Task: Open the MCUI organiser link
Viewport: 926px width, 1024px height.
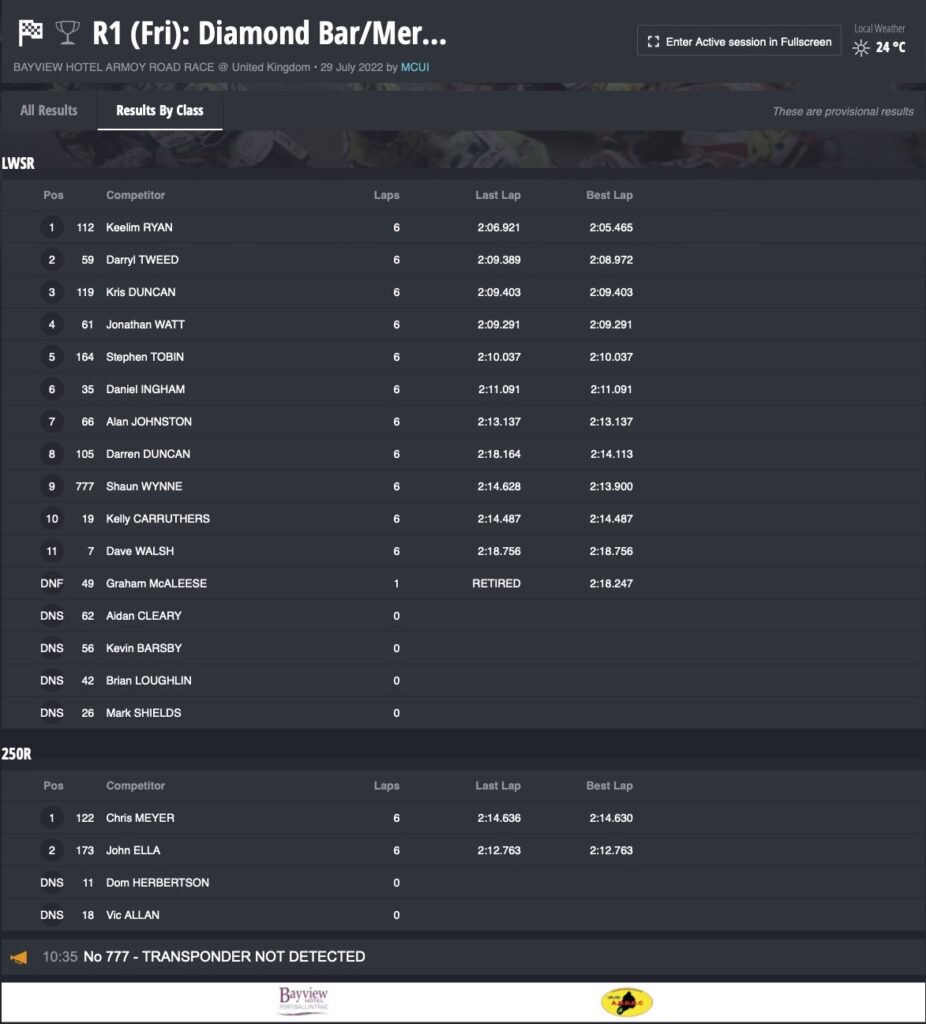Action: coord(415,67)
